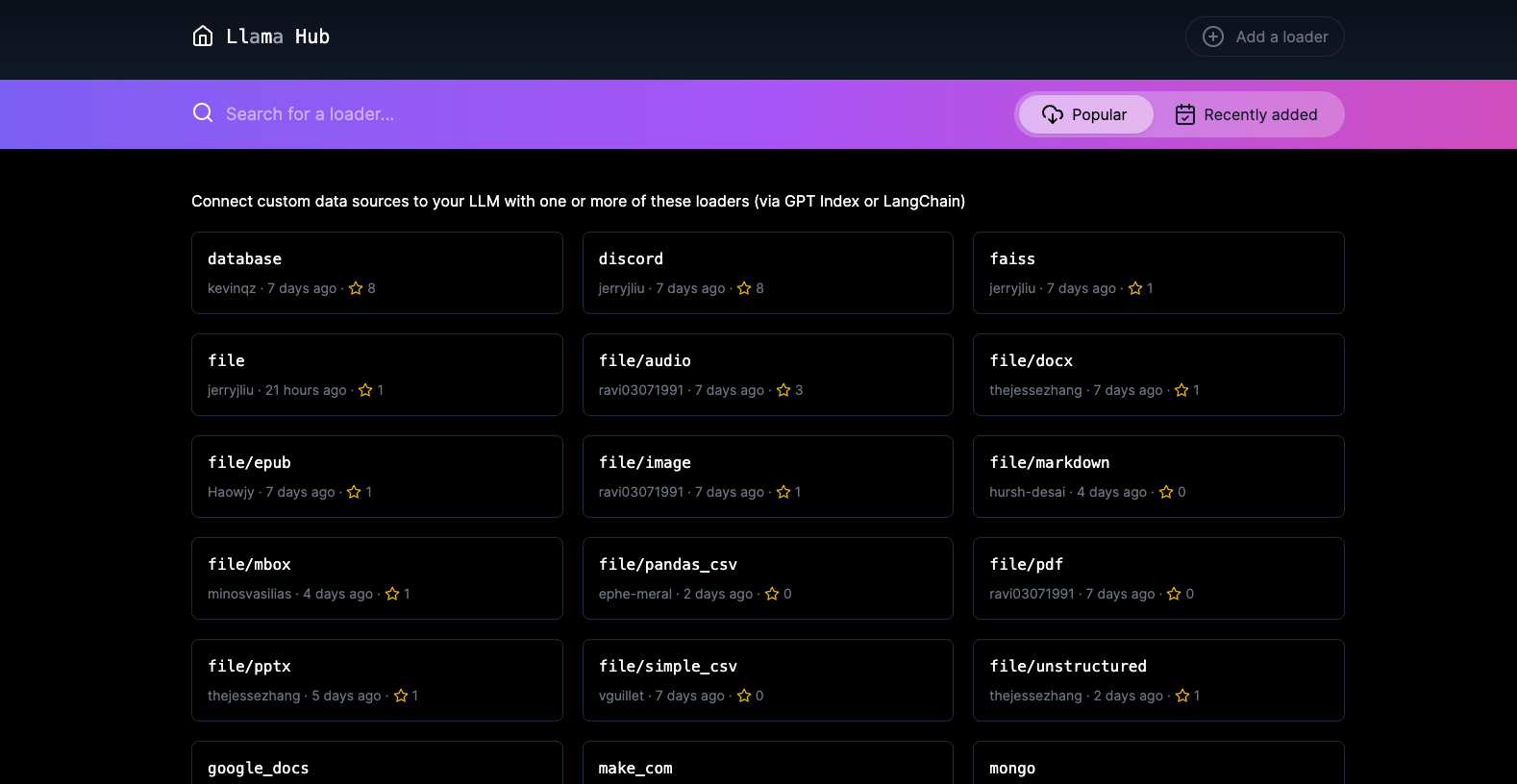The image size is (1517, 784).
Task: Click the cloud download icon in the Popular tab
Action: point(1053,114)
